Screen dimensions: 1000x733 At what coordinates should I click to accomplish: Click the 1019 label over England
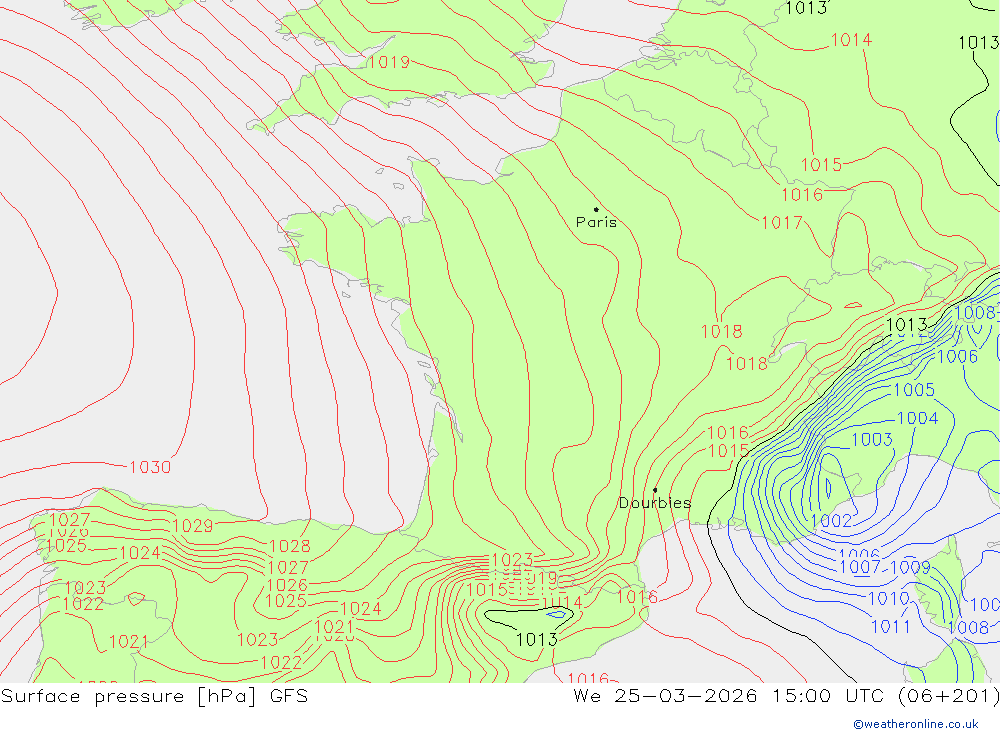pos(389,62)
